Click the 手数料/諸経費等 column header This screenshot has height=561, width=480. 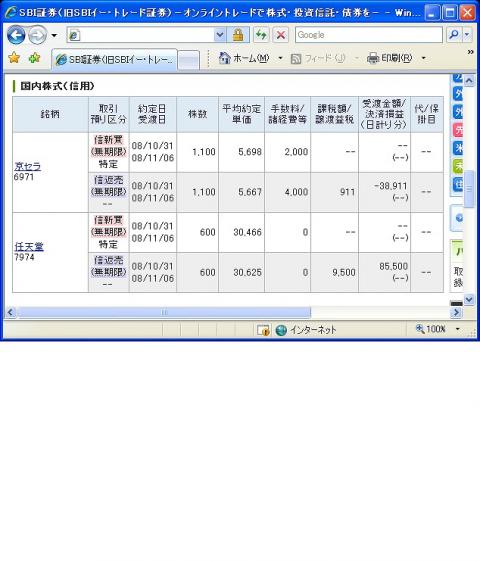click(x=288, y=114)
